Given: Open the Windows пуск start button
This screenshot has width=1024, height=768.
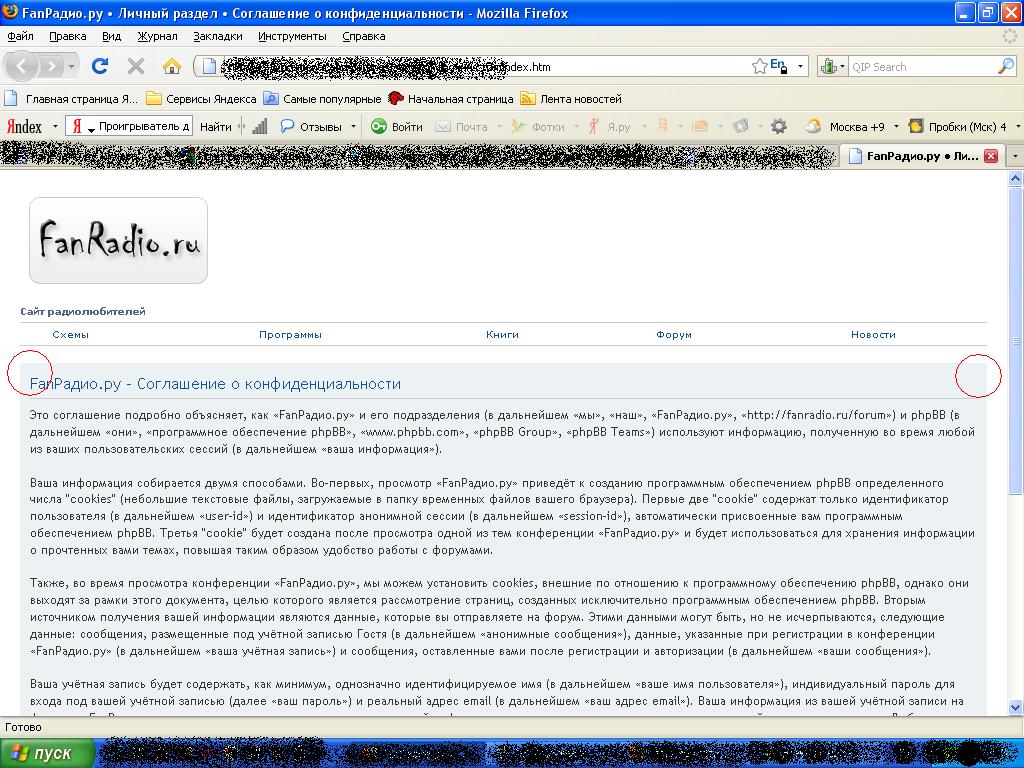Looking at the screenshot, I should point(47,753).
